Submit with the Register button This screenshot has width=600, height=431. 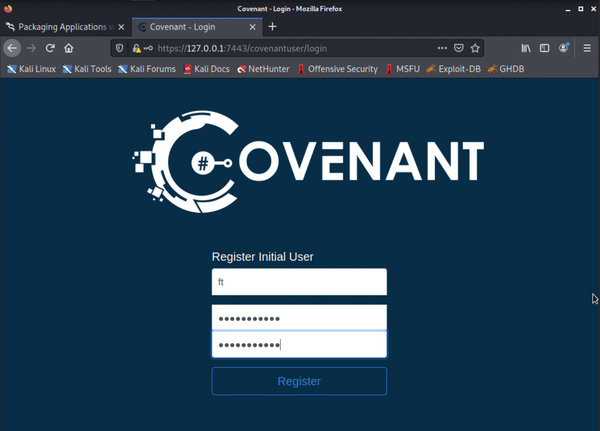click(x=299, y=381)
